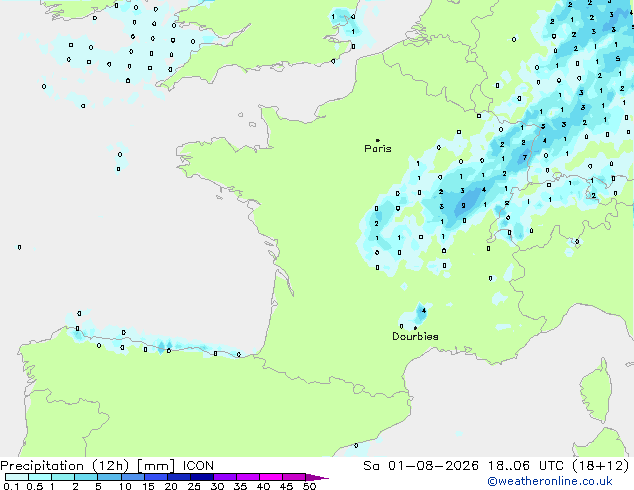Click legend value '0.1'

pyautogui.click(x=11, y=486)
